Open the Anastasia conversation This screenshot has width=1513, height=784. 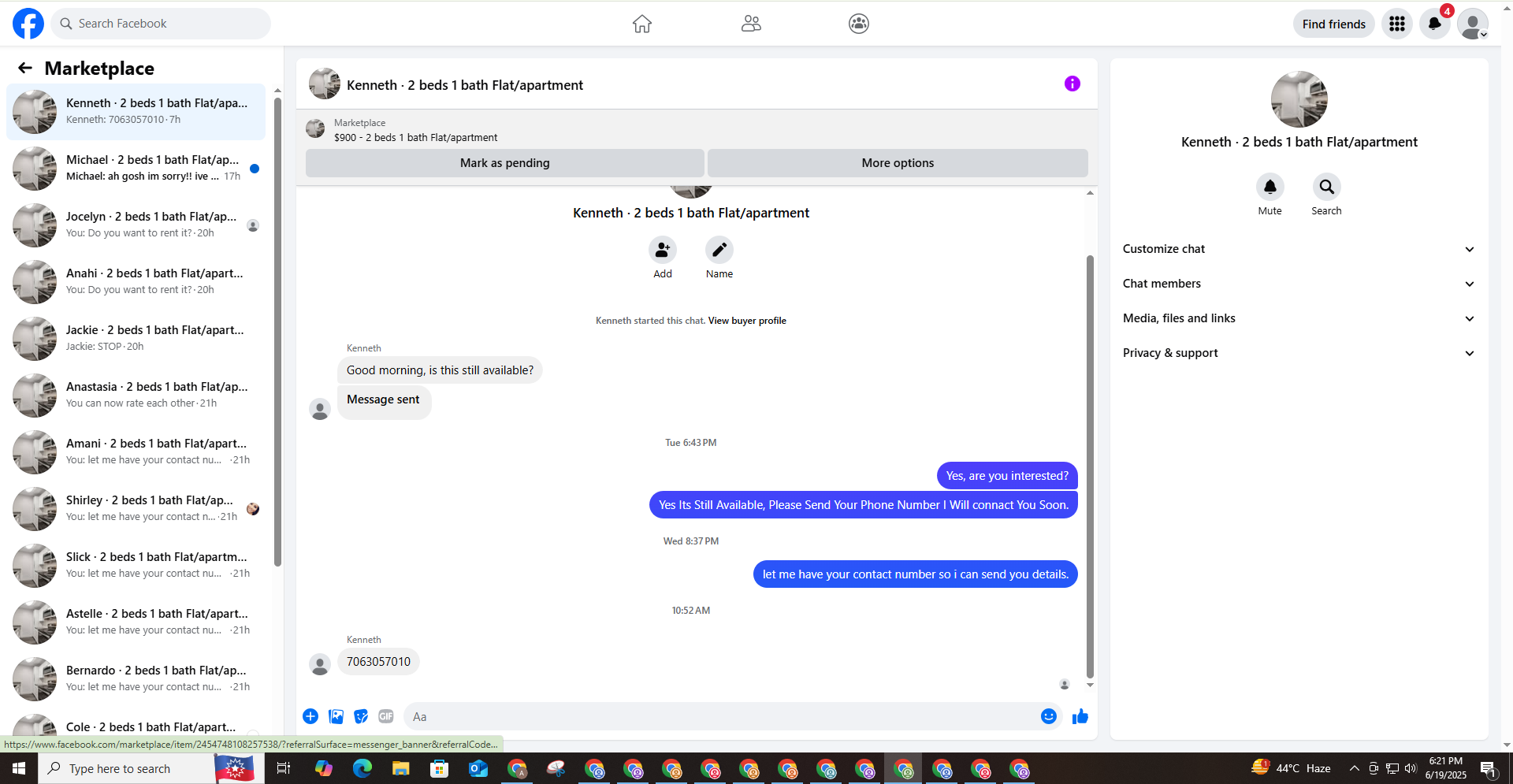coord(136,395)
